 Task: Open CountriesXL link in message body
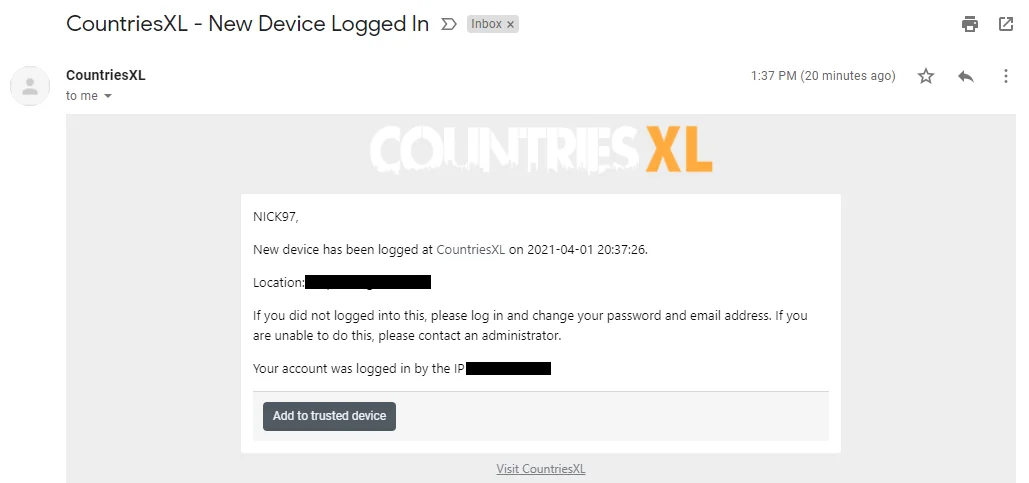click(470, 250)
